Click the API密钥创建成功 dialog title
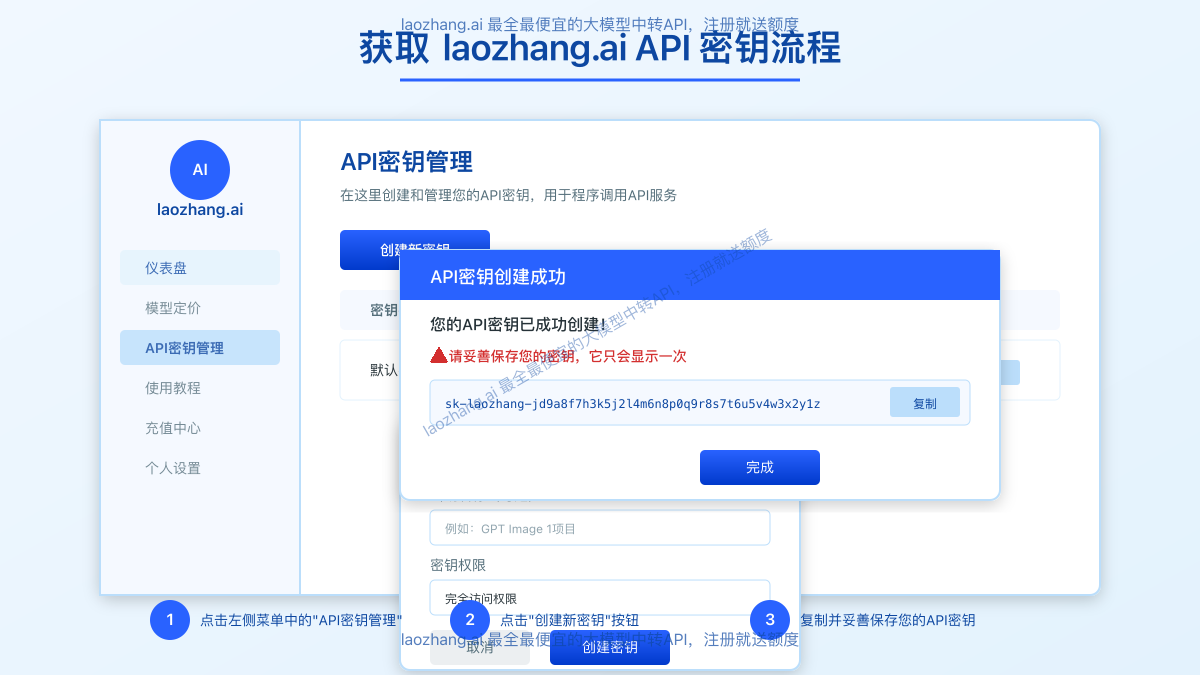The height and width of the screenshot is (675, 1200). coord(499,277)
